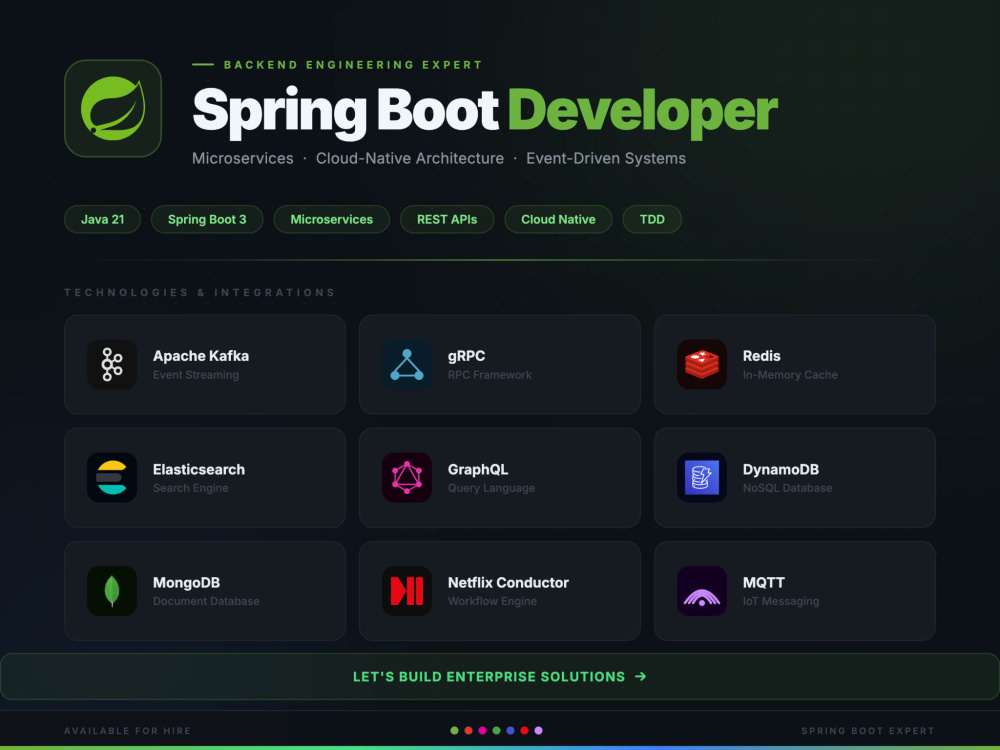Select the Java 21 tag
The image size is (1000, 750).
(x=103, y=219)
